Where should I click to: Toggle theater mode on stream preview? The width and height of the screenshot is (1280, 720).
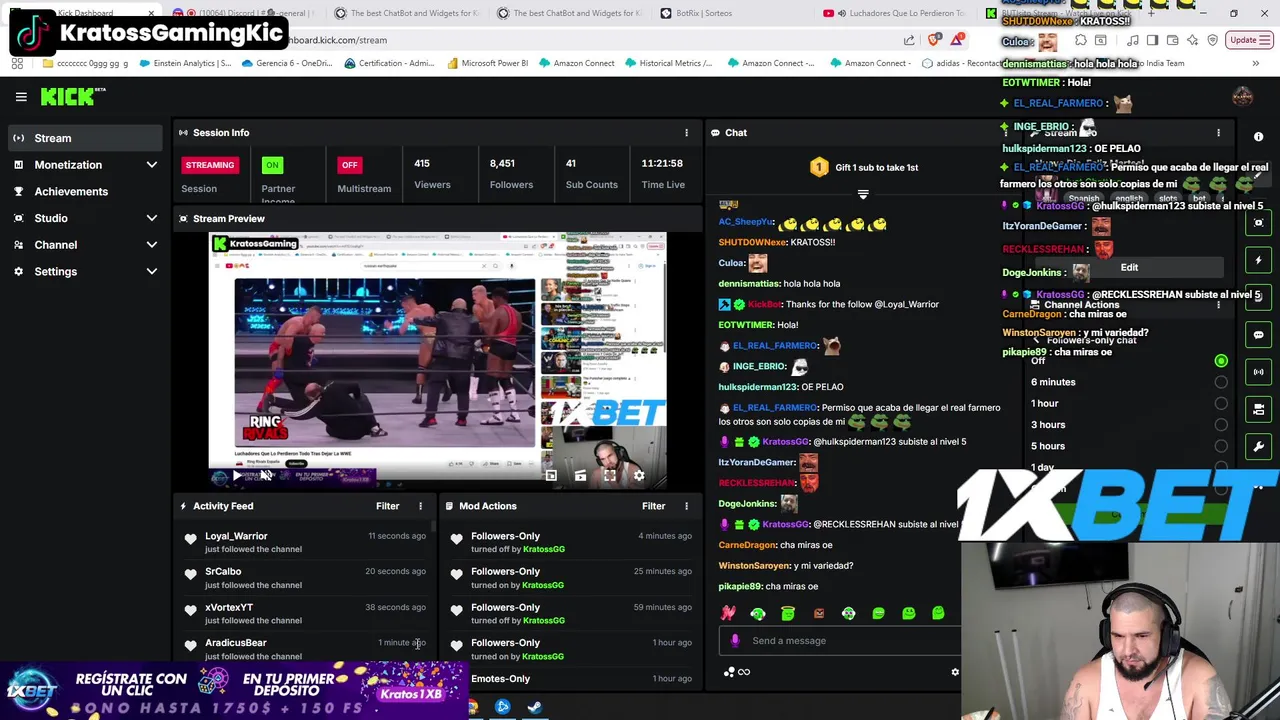point(580,476)
